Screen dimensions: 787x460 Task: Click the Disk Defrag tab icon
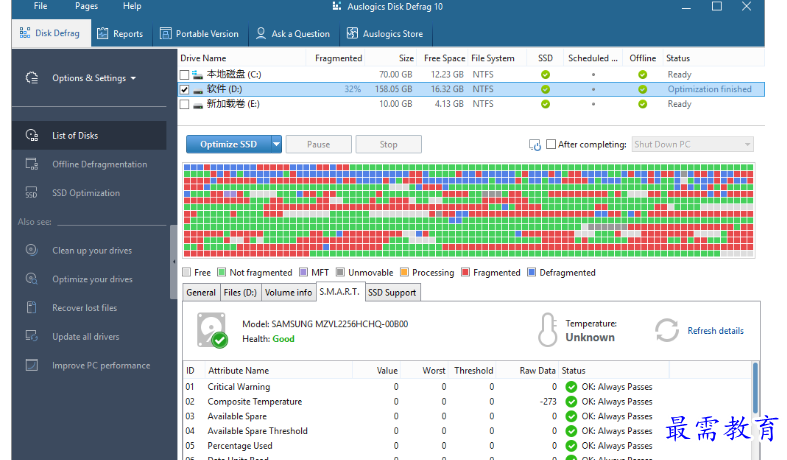25,33
